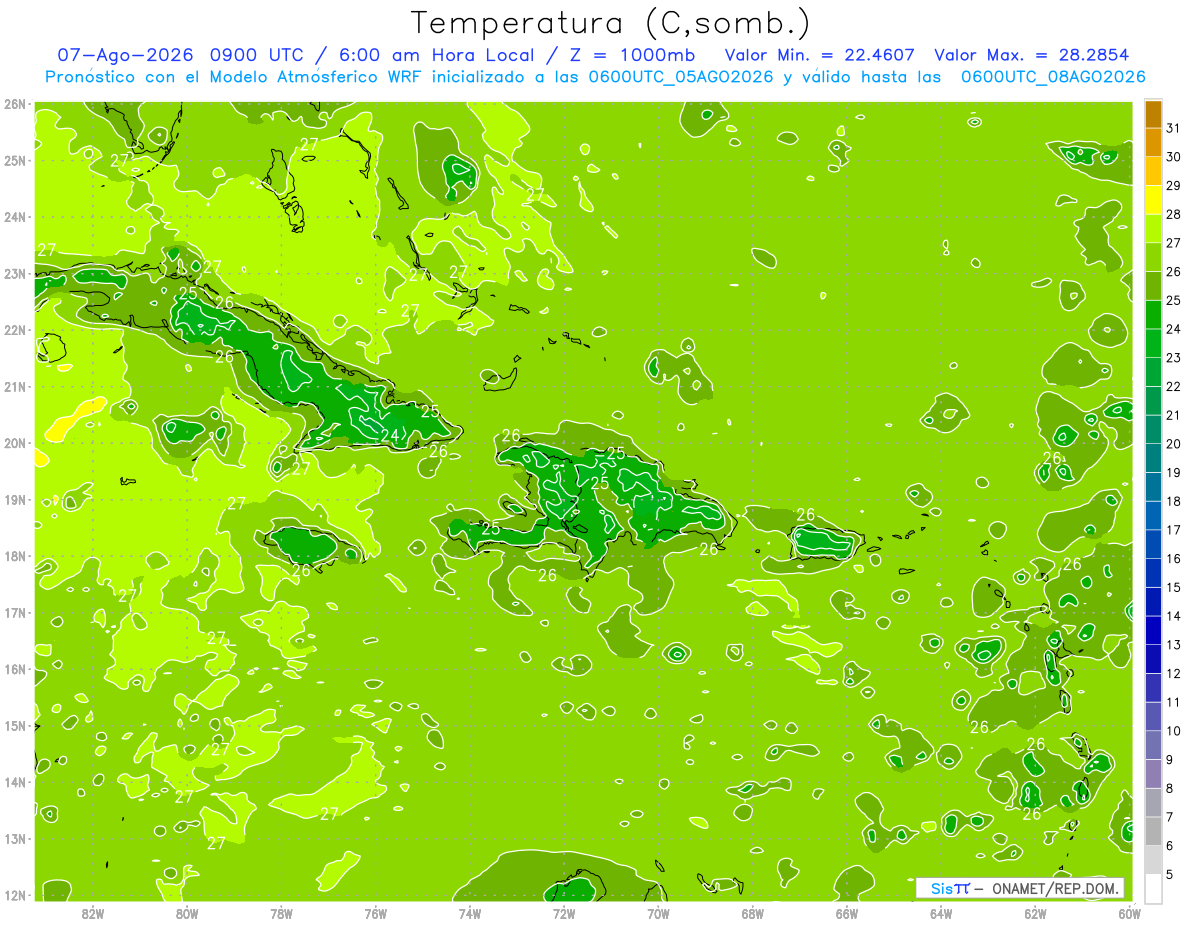Click the '0600UTC_05AGO2026' initialization time
Image resolution: width=1200 pixels, height=927 pixels.
pos(682,77)
